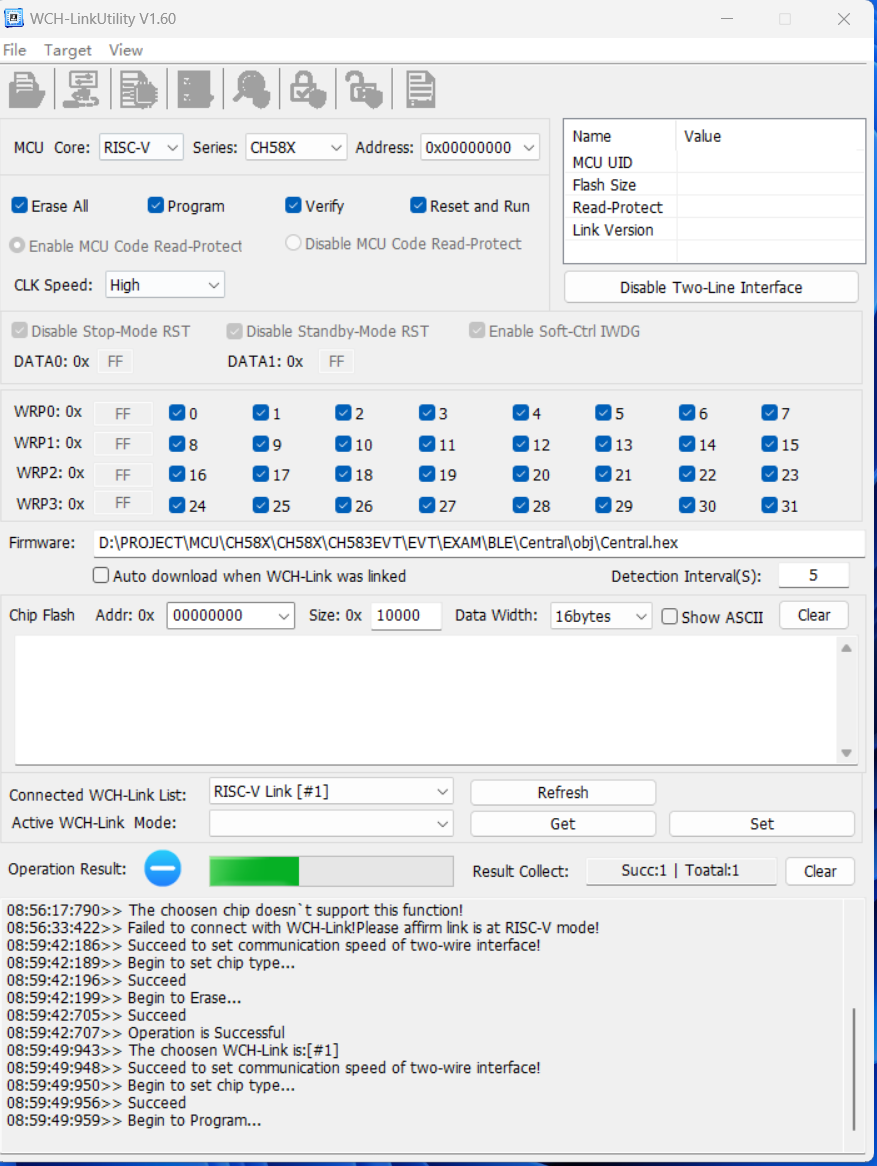The width and height of the screenshot is (877, 1166).
Task: Click the Disable Two-Line Interface button
Action: [711, 287]
